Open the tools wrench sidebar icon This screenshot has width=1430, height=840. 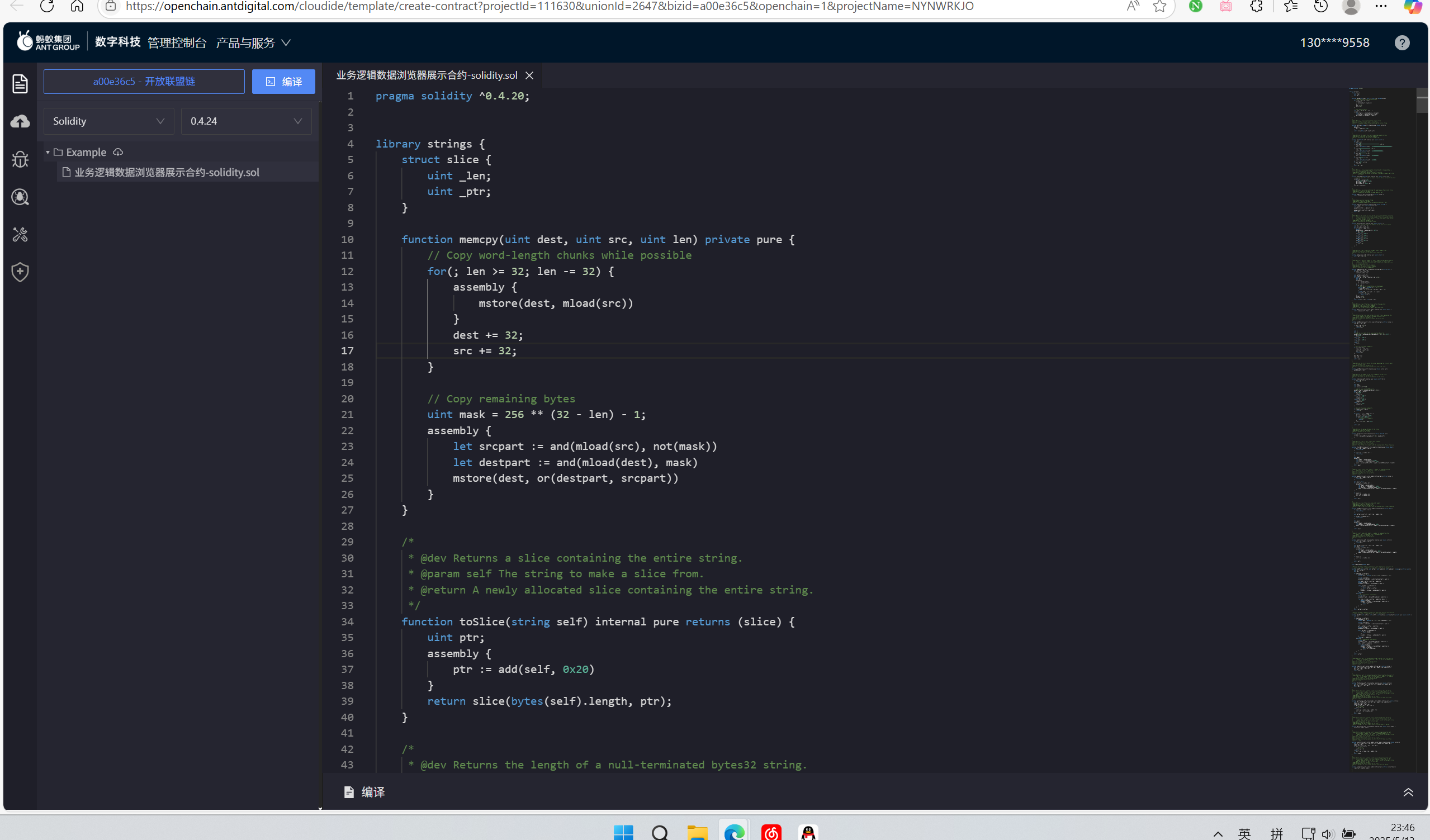click(20, 235)
